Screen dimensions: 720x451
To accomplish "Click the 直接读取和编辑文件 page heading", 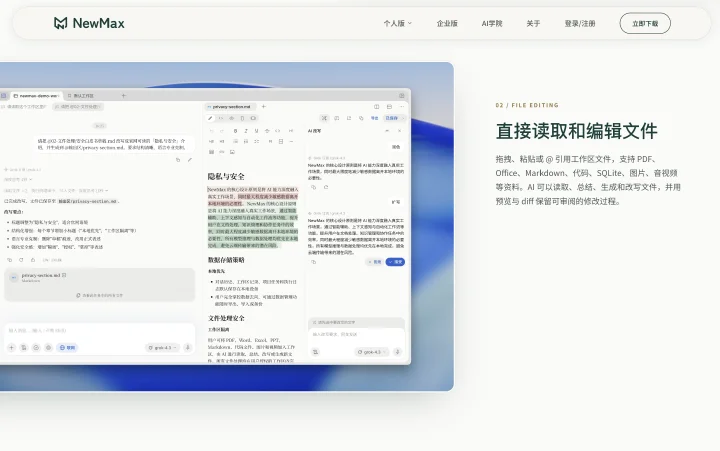I will [577, 131].
